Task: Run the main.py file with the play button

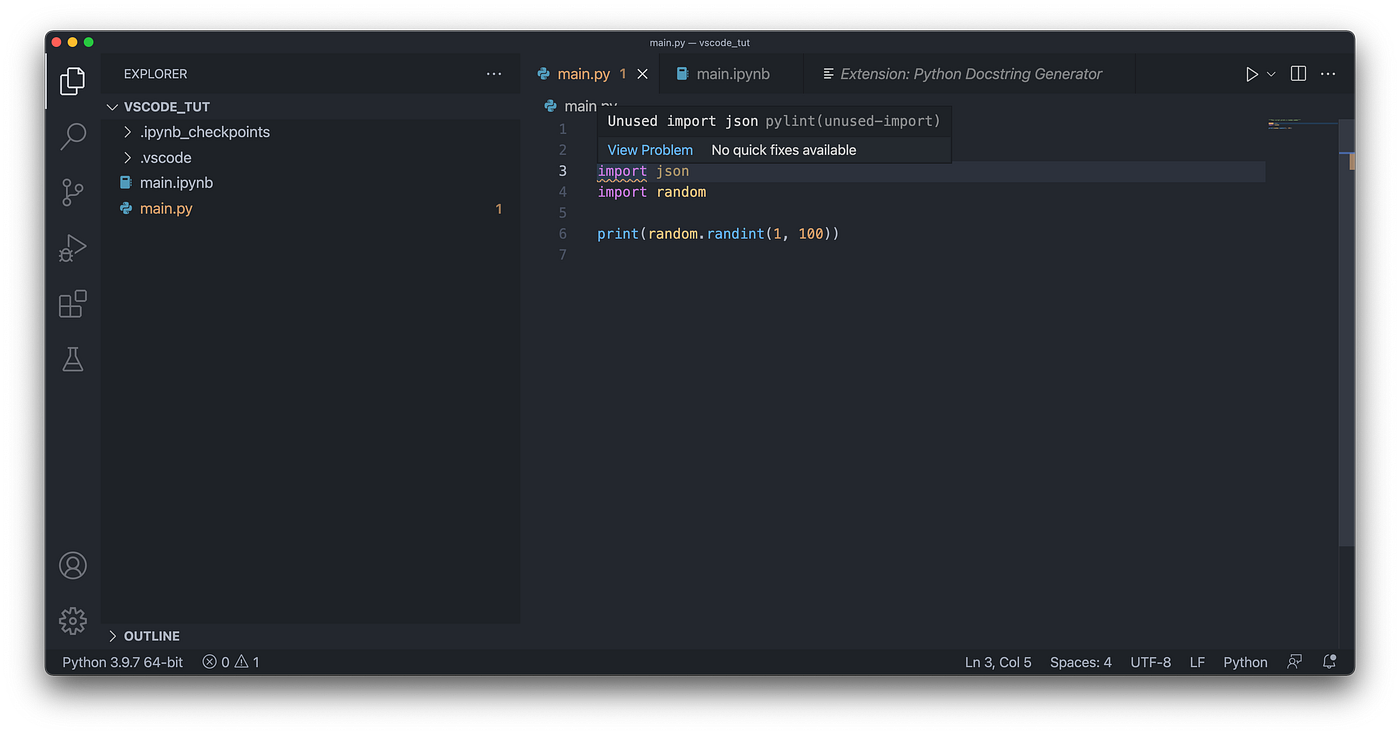Action: coord(1251,73)
